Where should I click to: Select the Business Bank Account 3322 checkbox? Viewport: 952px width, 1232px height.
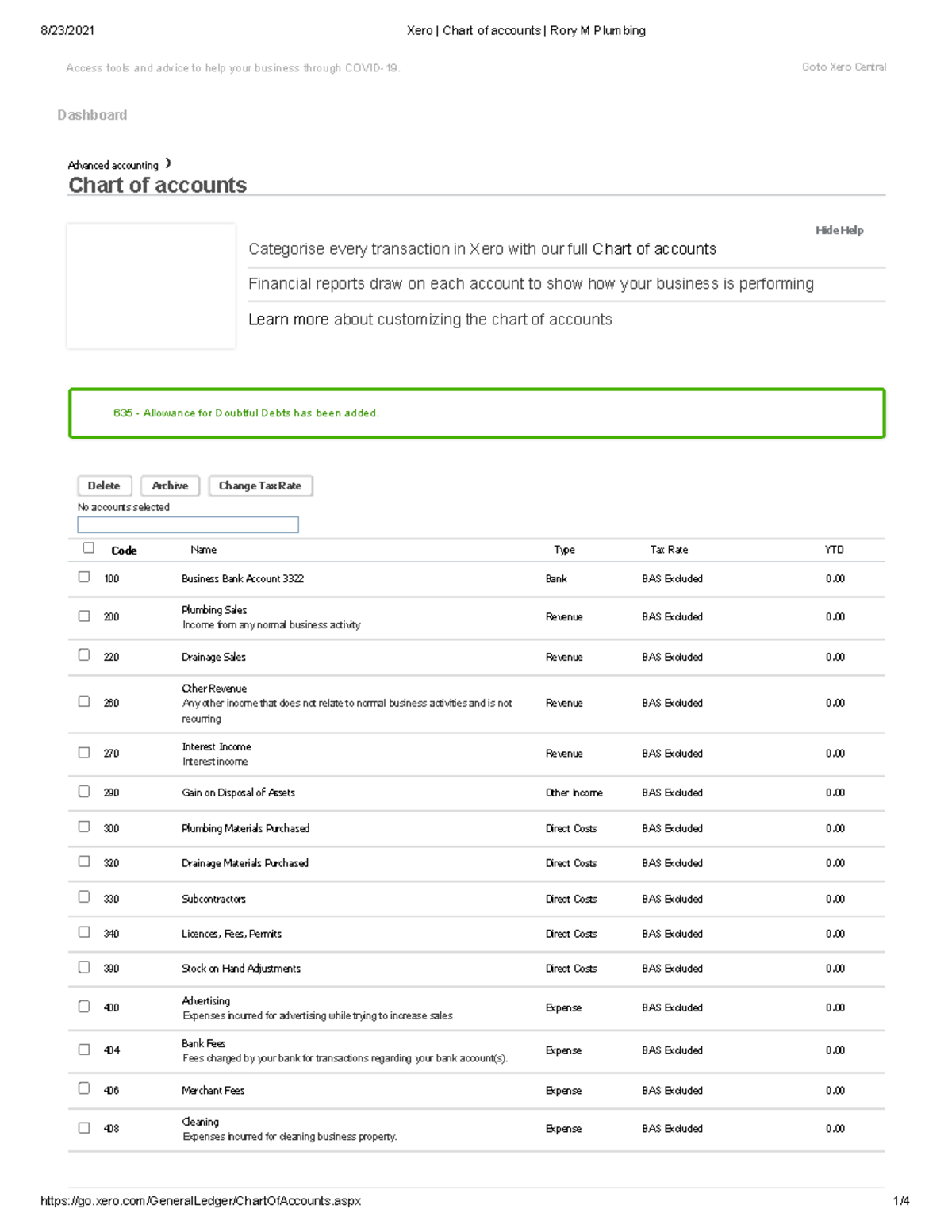click(85, 576)
